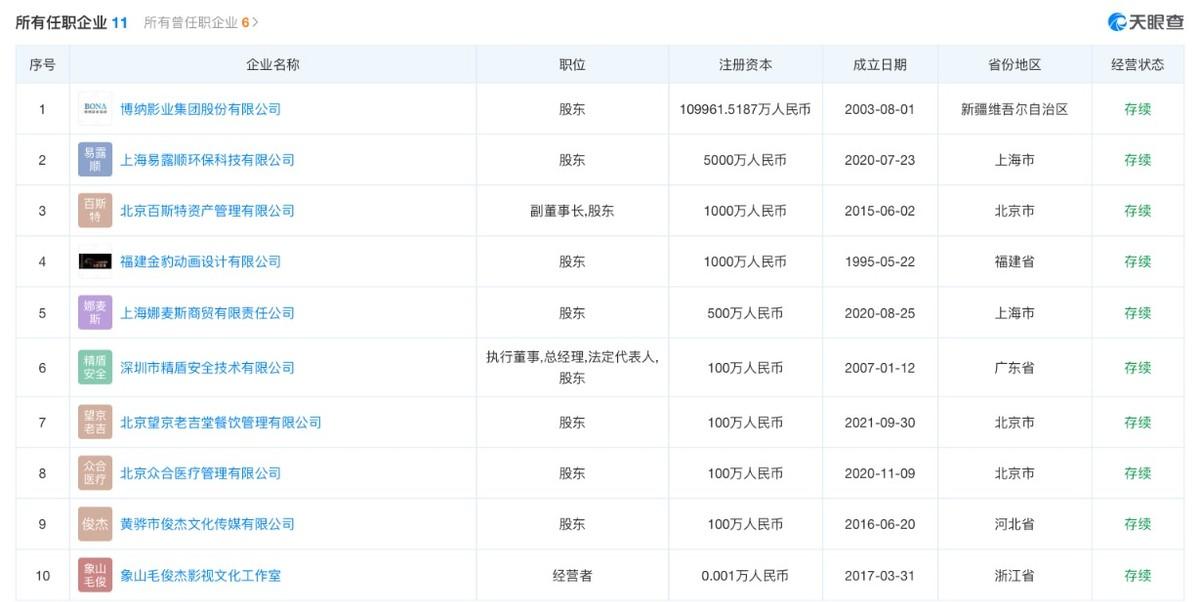Open 深圳市精盾安全技术有限公司 link
The width and height of the screenshot is (1200, 602).
[207, 368]
